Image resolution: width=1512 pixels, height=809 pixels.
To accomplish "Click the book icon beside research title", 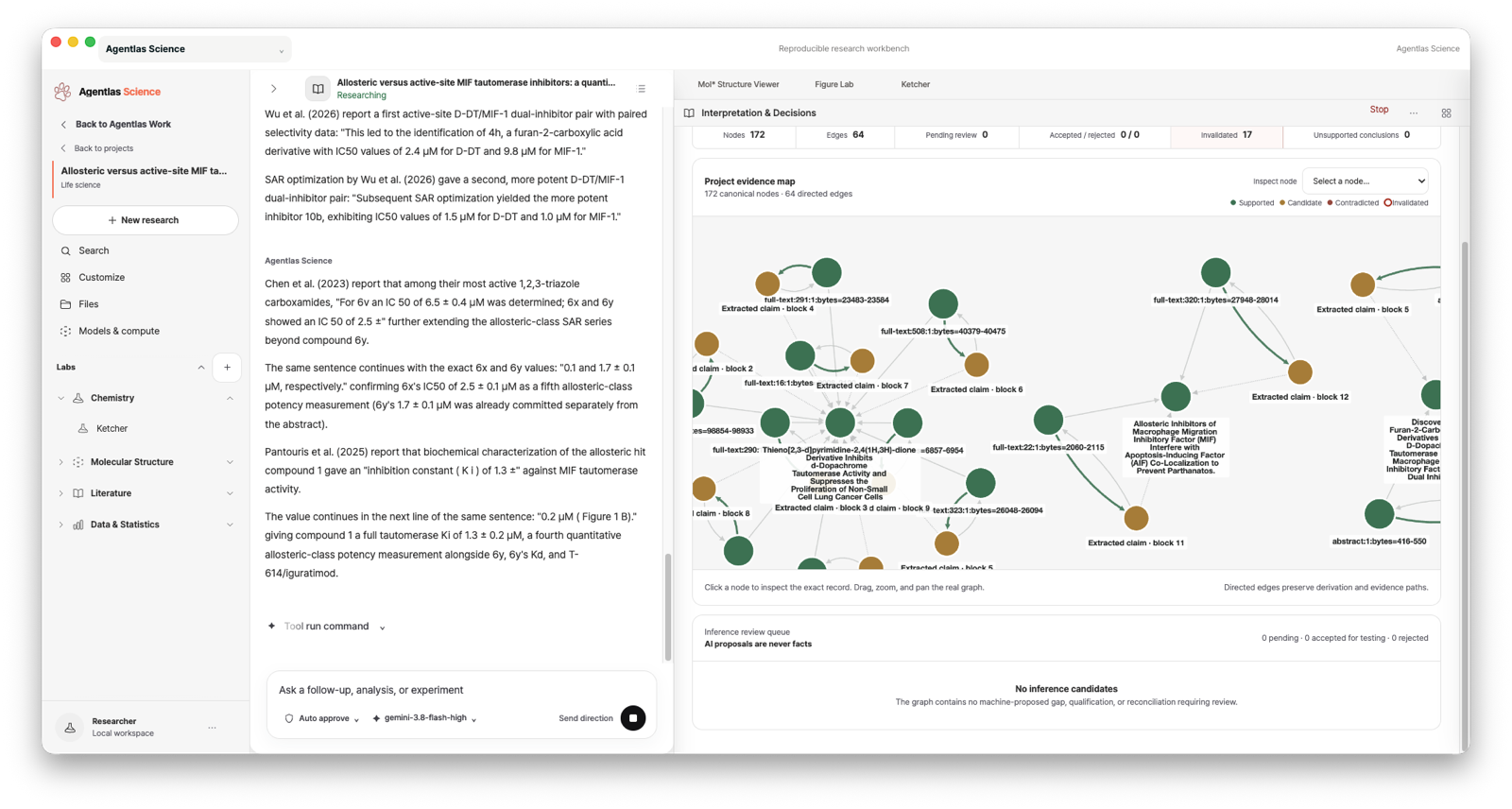I will (x=318, y=89).
